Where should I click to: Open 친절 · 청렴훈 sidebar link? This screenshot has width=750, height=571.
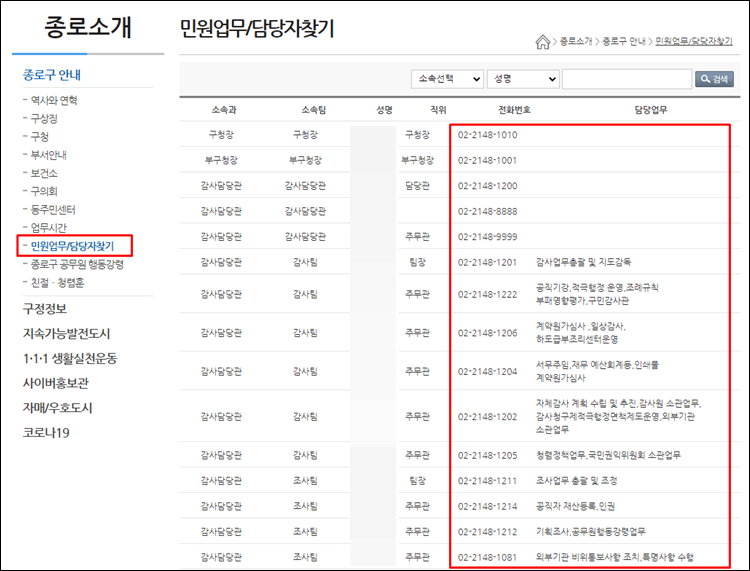click(57, 283)
